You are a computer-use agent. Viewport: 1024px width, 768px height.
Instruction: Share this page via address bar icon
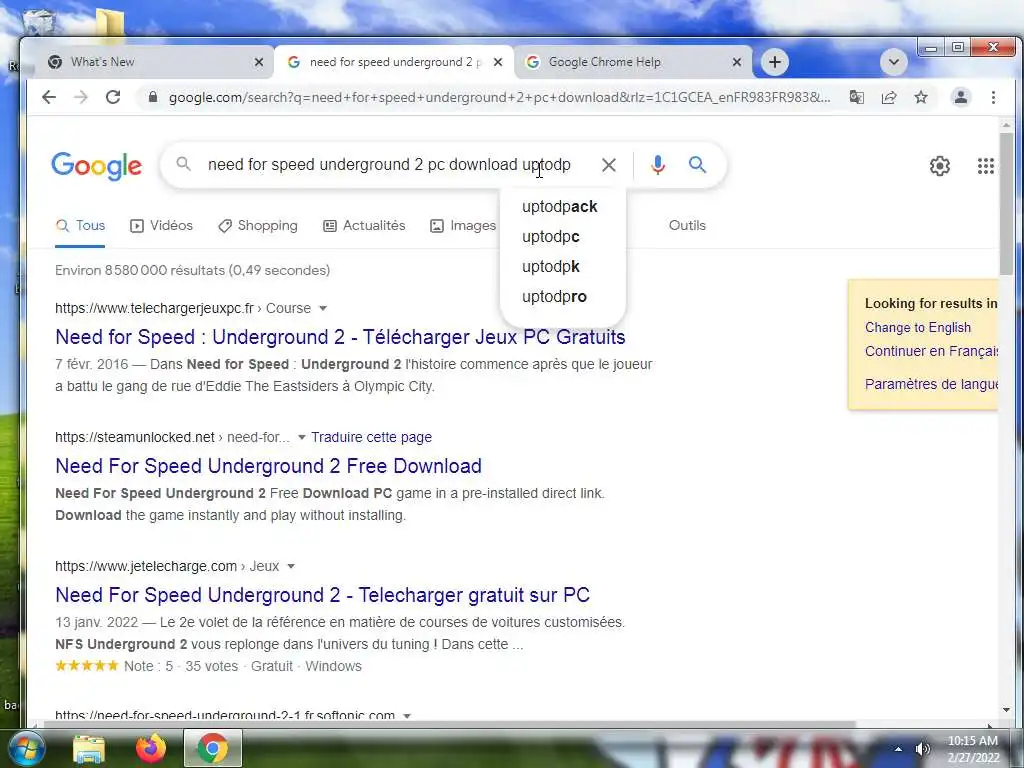889,97
